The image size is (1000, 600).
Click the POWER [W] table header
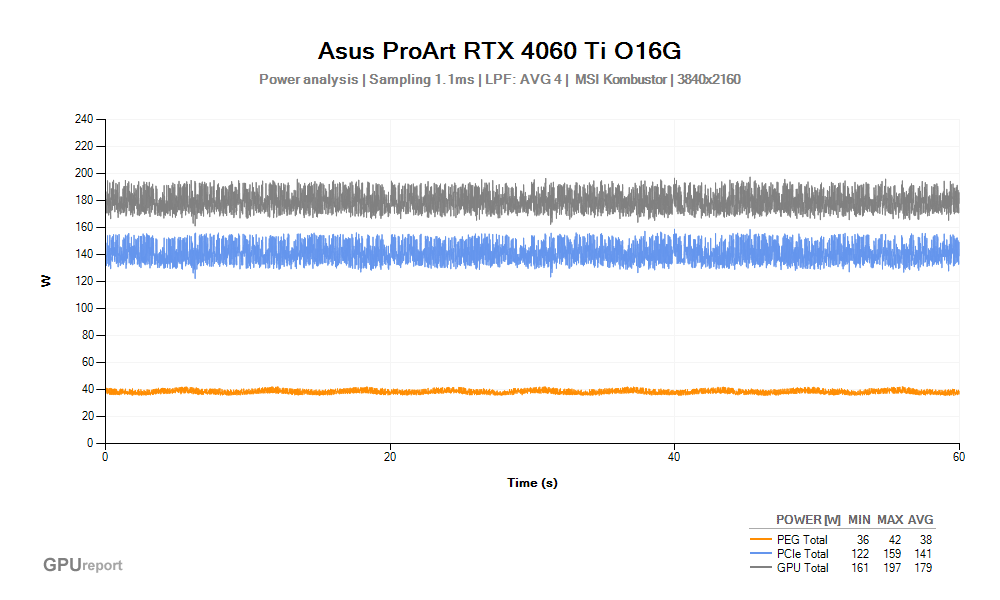pos(808,520)
